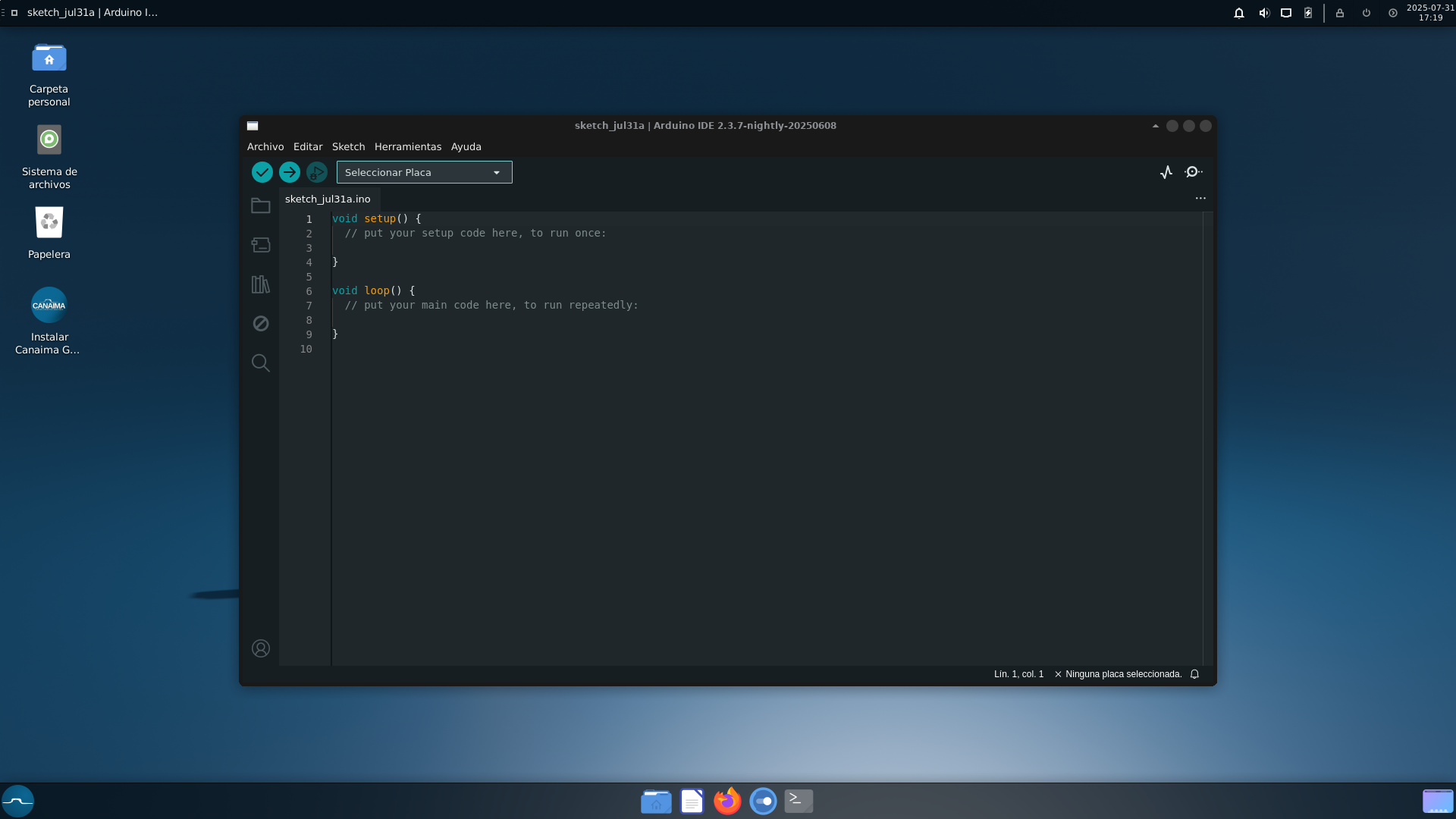Open the Papelera trash icon
This screenshot has height=819, width=1456.
(x=49, y=233)
